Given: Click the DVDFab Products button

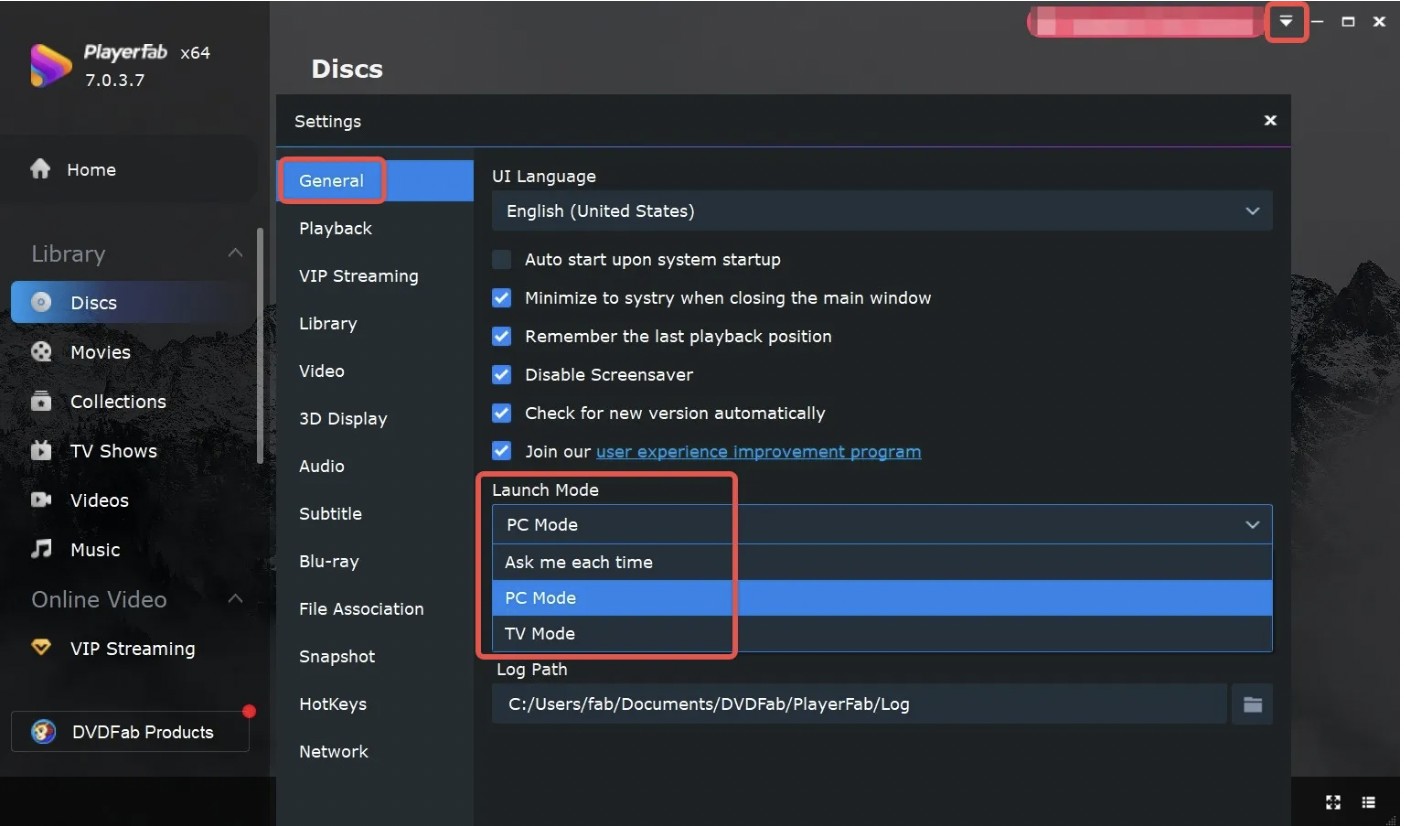Looking at the screenshot, I should click(130, 732).
